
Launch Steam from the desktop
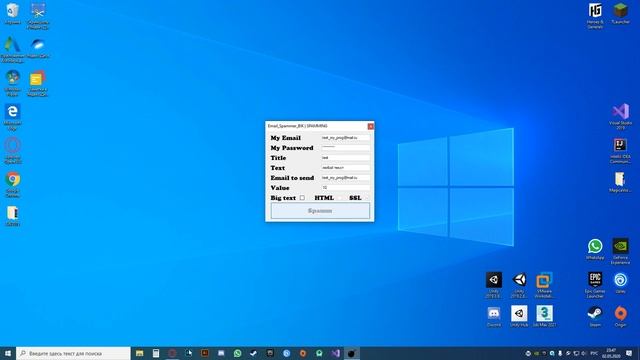pos(595,316)
